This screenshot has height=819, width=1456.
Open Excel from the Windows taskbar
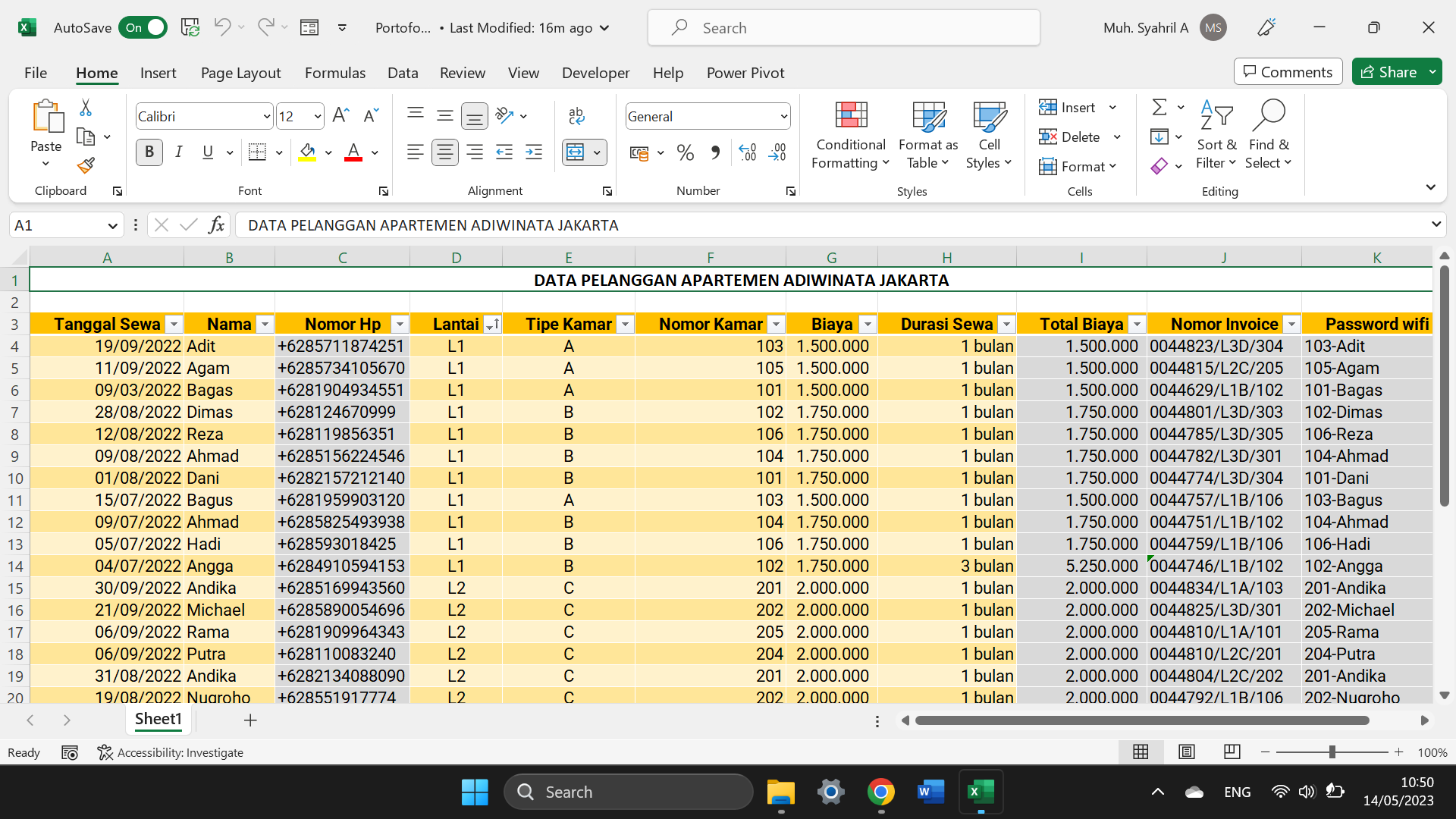[x=981, y=792]
